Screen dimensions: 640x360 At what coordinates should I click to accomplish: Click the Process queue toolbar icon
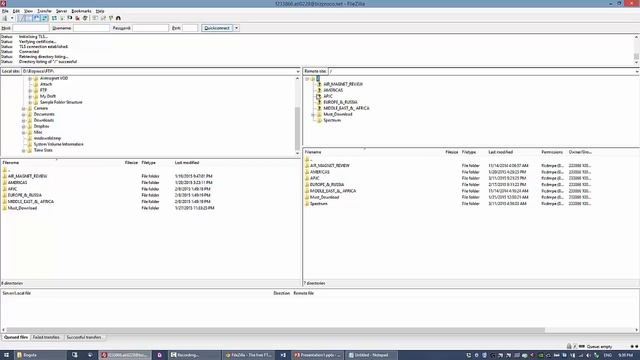(62, 18)
